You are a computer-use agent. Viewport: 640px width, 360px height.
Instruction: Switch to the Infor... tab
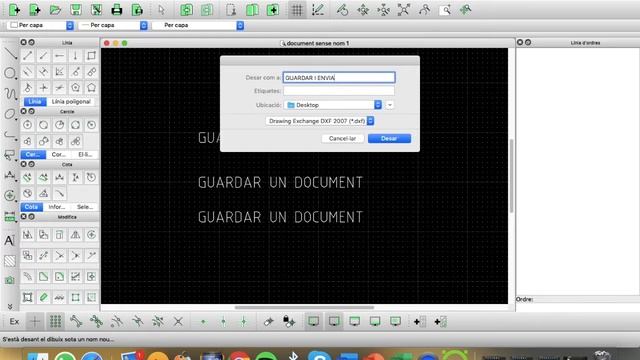point(57,207)
